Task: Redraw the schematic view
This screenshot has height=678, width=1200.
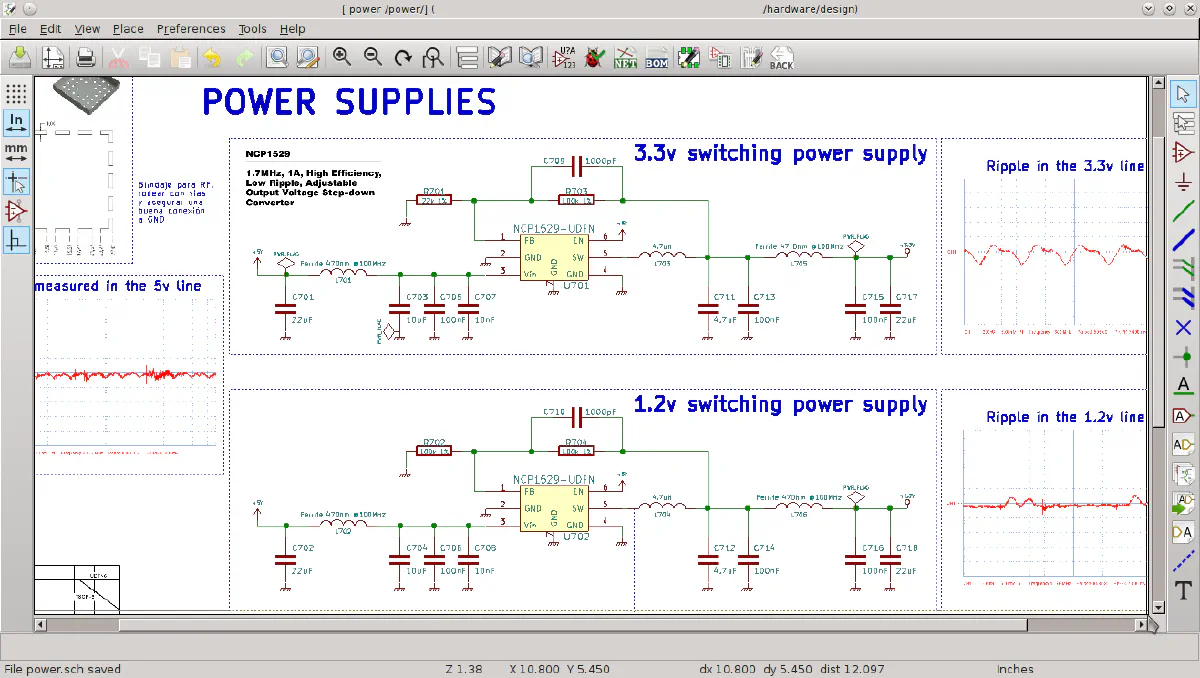Action: (x=403, y=57)
